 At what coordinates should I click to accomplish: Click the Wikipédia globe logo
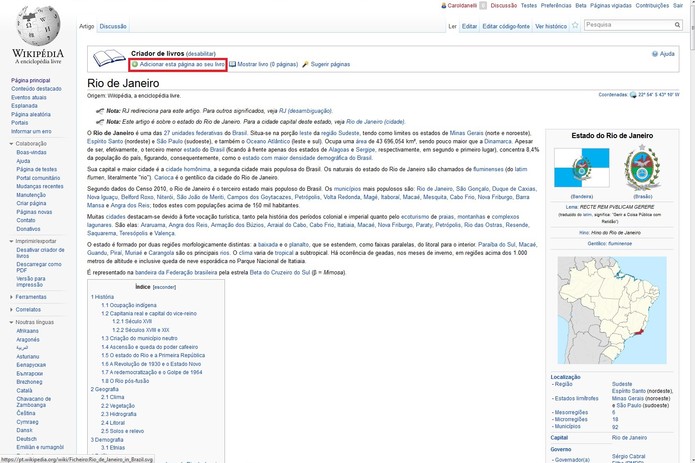[x=38, y=25]
